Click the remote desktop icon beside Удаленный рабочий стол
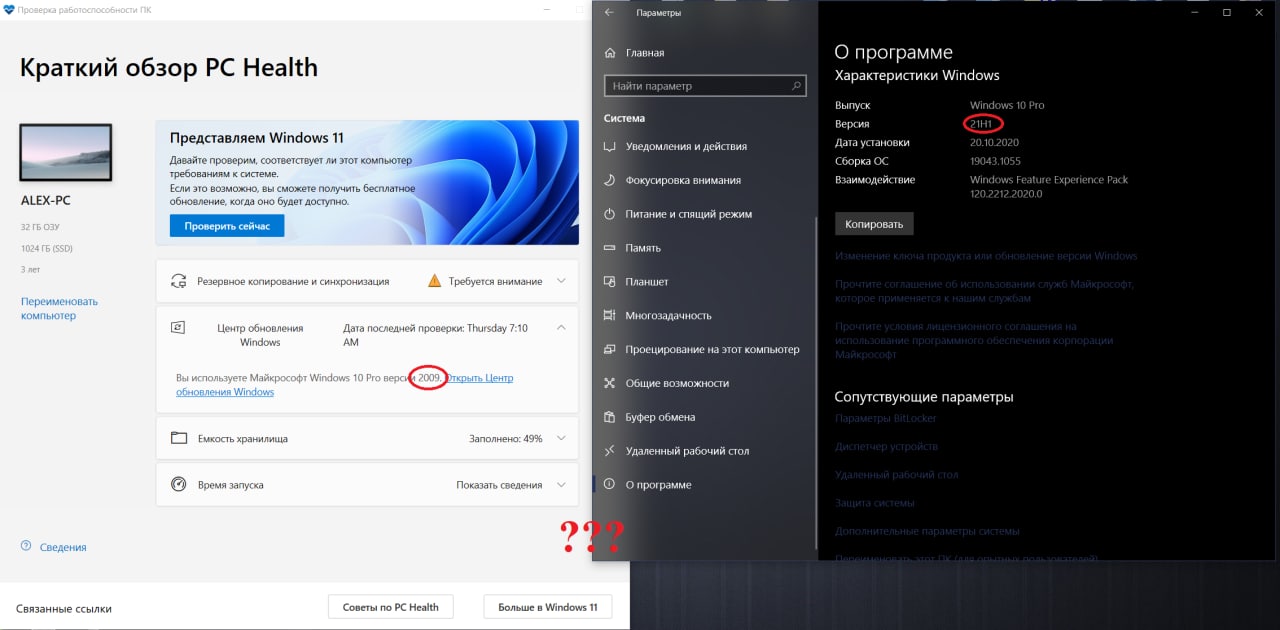The width and height of the screenshot is (1280, 630). point(610,451)
